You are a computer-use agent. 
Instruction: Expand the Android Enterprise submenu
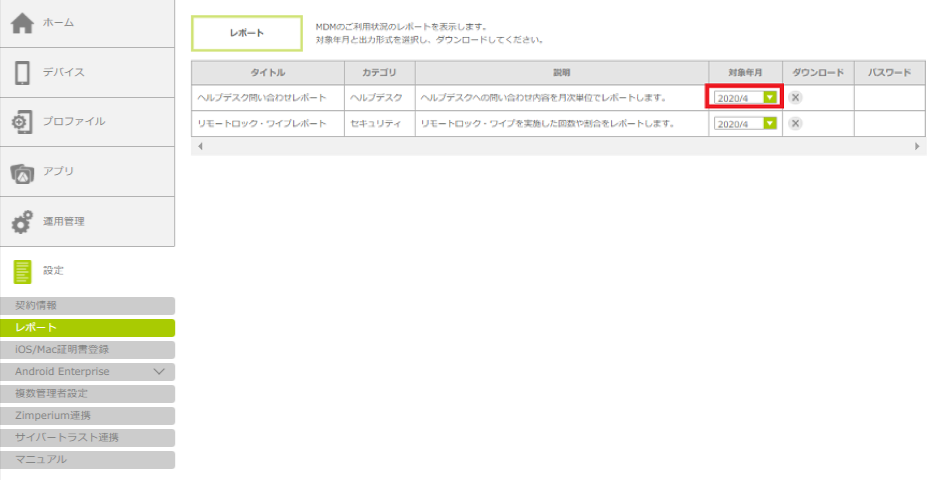click(x=158, y=372)
